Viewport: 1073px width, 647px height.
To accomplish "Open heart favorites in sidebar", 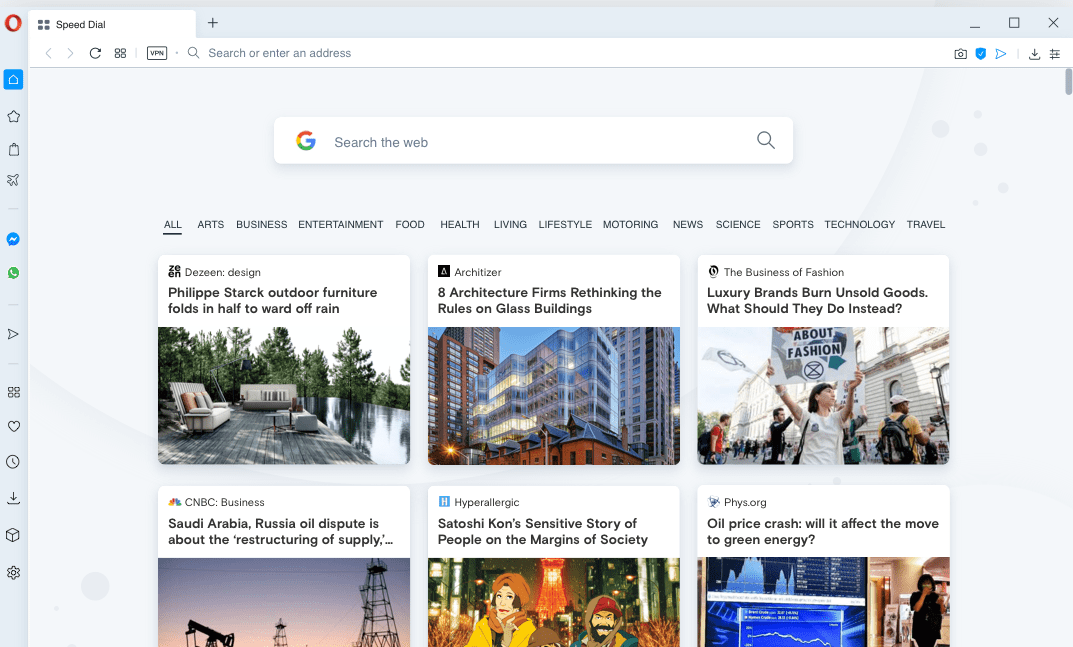I will 13,427.
